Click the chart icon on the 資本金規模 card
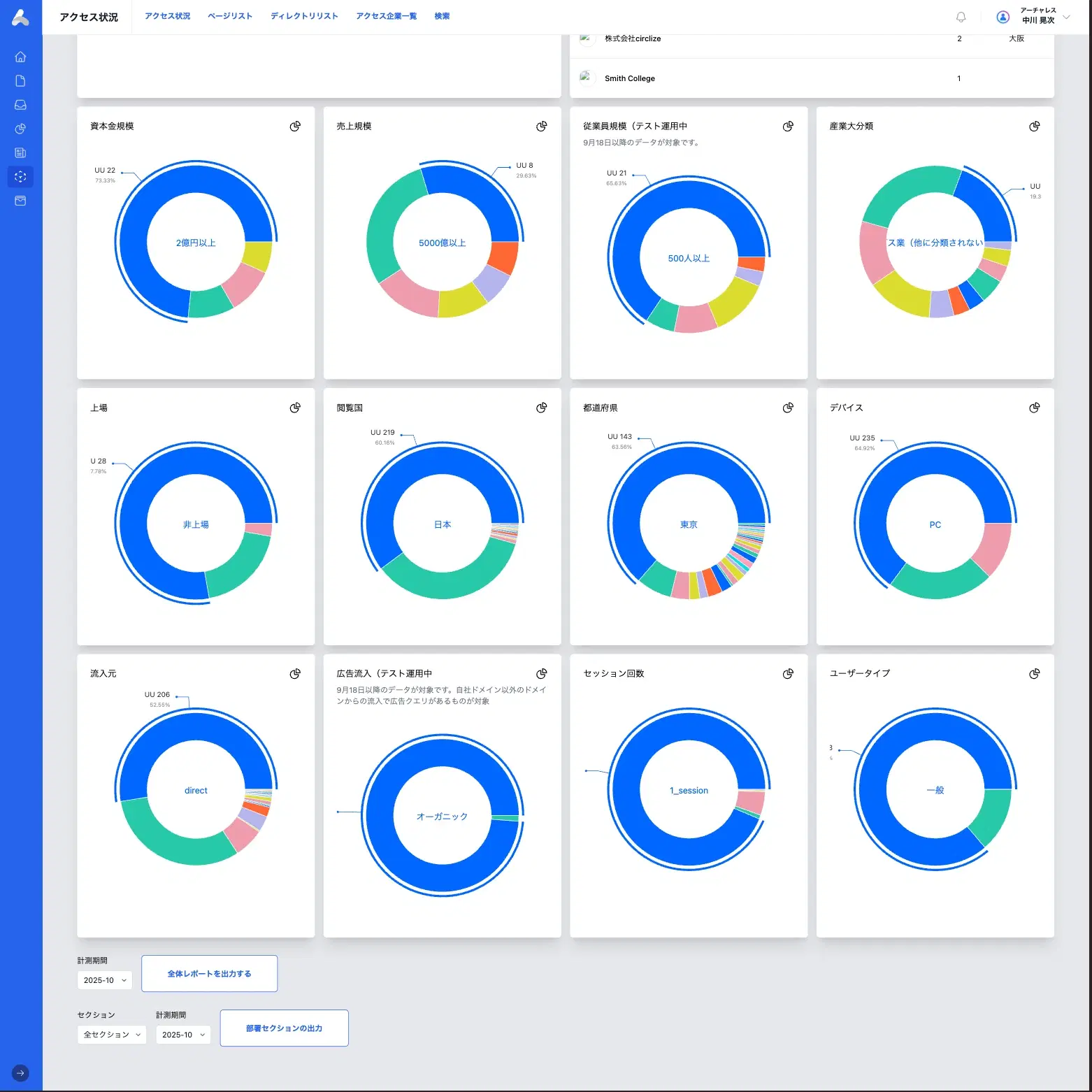1092x1092 pixels. [295, 127]
